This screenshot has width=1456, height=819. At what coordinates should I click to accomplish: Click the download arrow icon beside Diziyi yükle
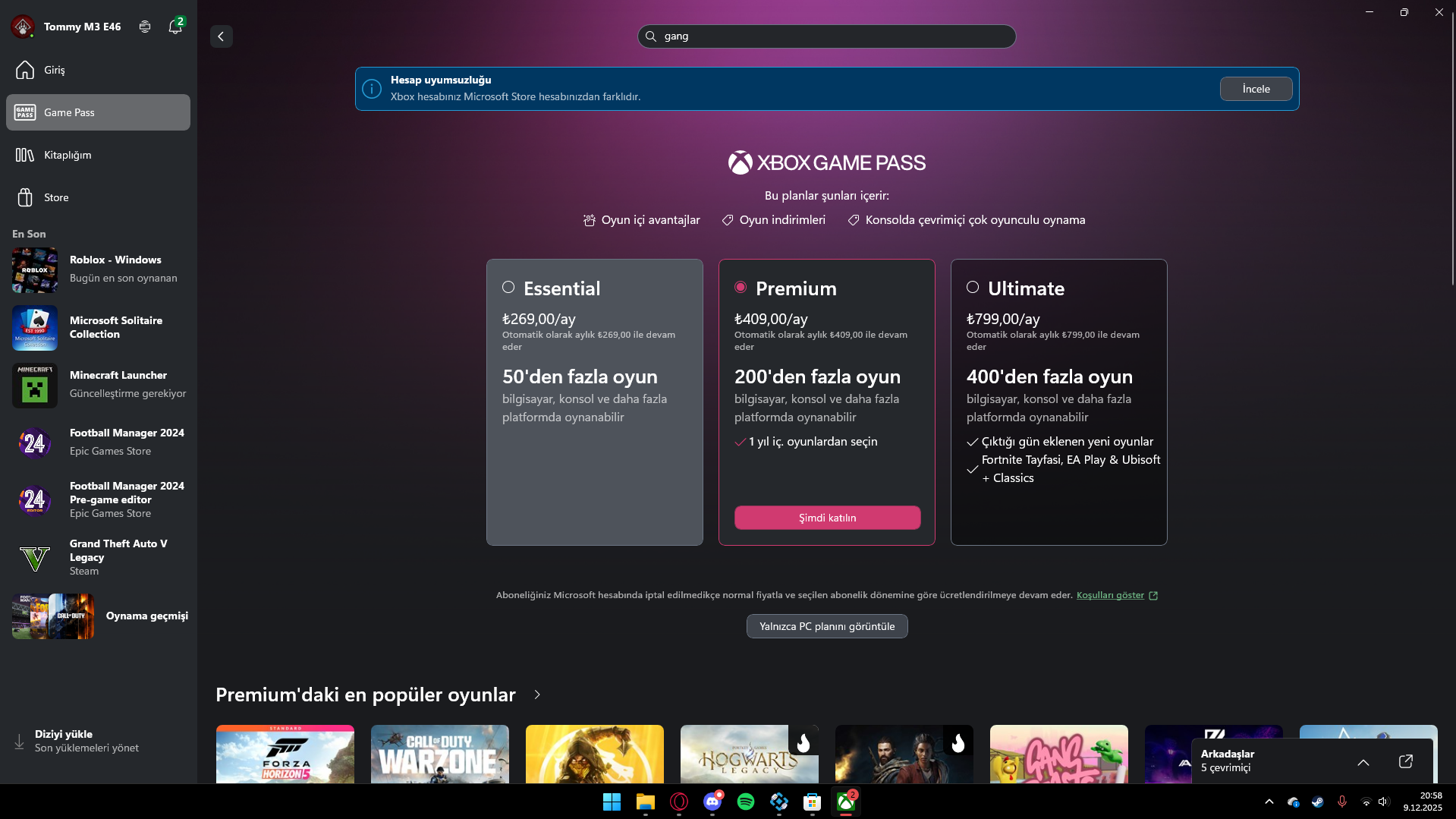(x=19, y=741)
